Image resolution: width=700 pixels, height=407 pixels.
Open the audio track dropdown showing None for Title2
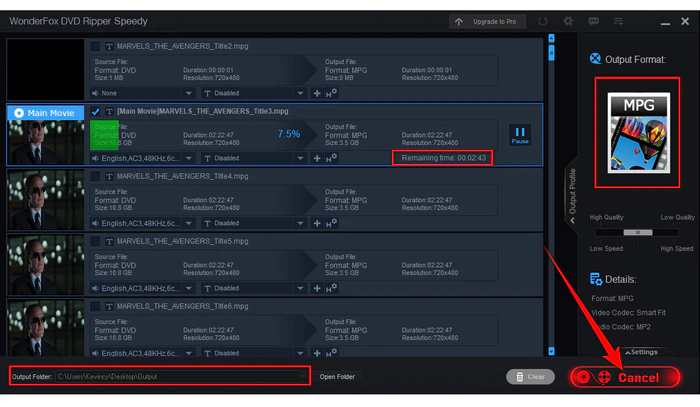tap(142, 93)
